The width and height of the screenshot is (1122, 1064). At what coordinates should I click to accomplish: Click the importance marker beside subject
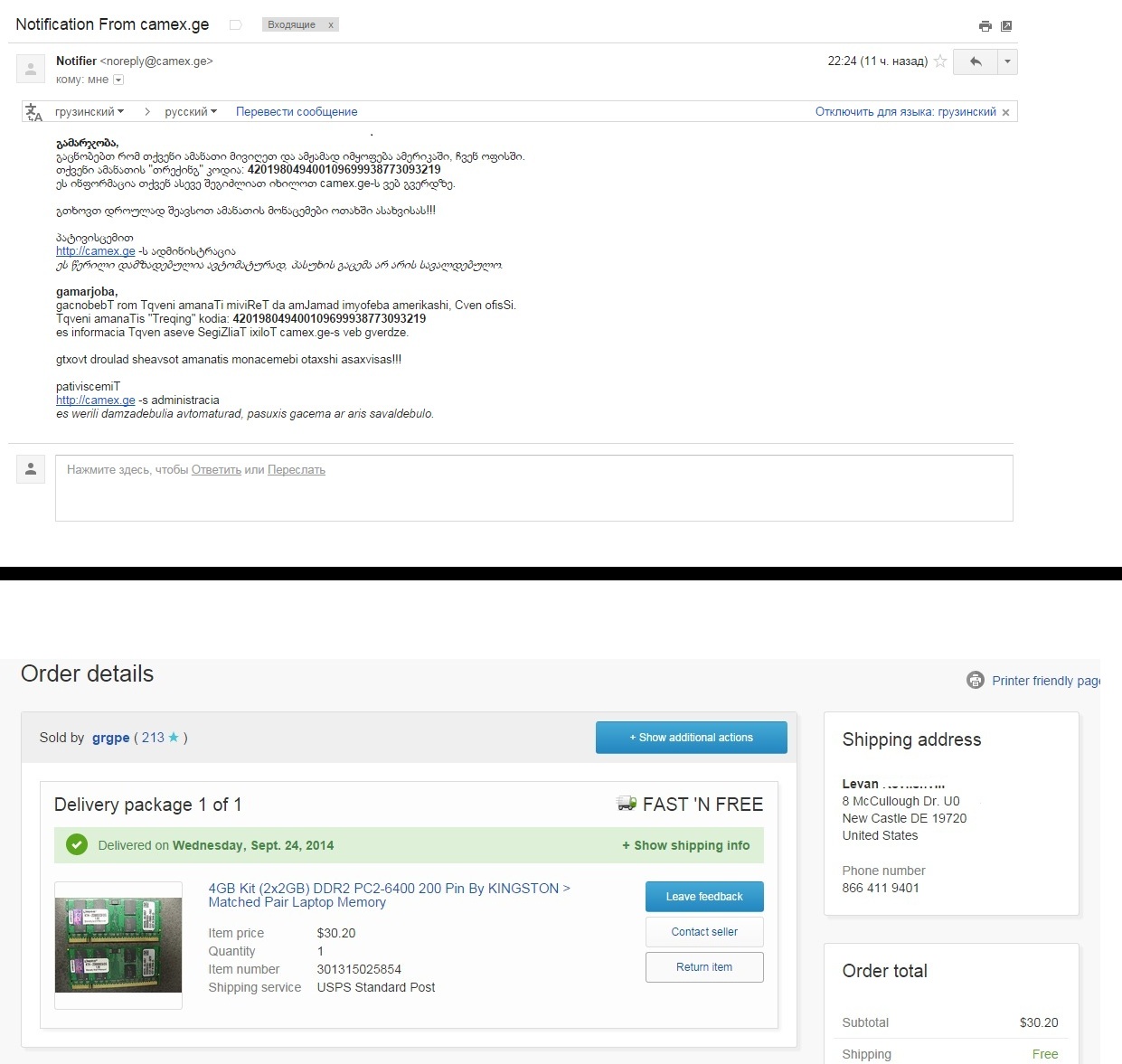pyautogui.click(x=235, y=25)
